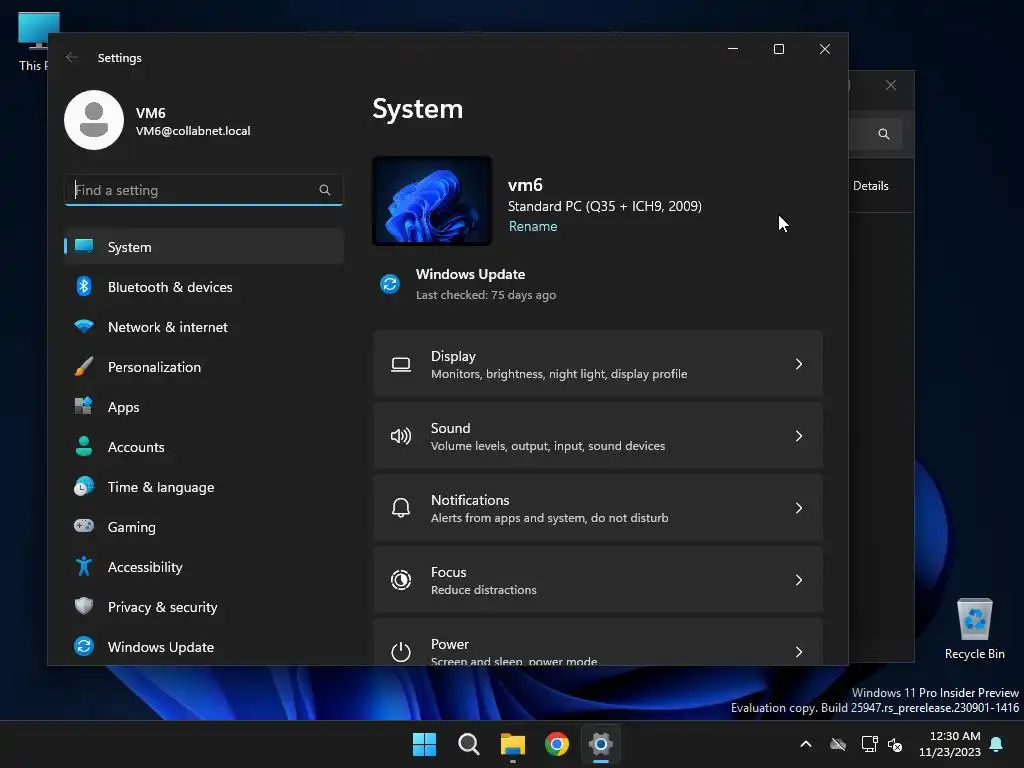Screen dimensions: 1024x768
Task: Click the Notifications bell icon
Action: coord(401,508)
